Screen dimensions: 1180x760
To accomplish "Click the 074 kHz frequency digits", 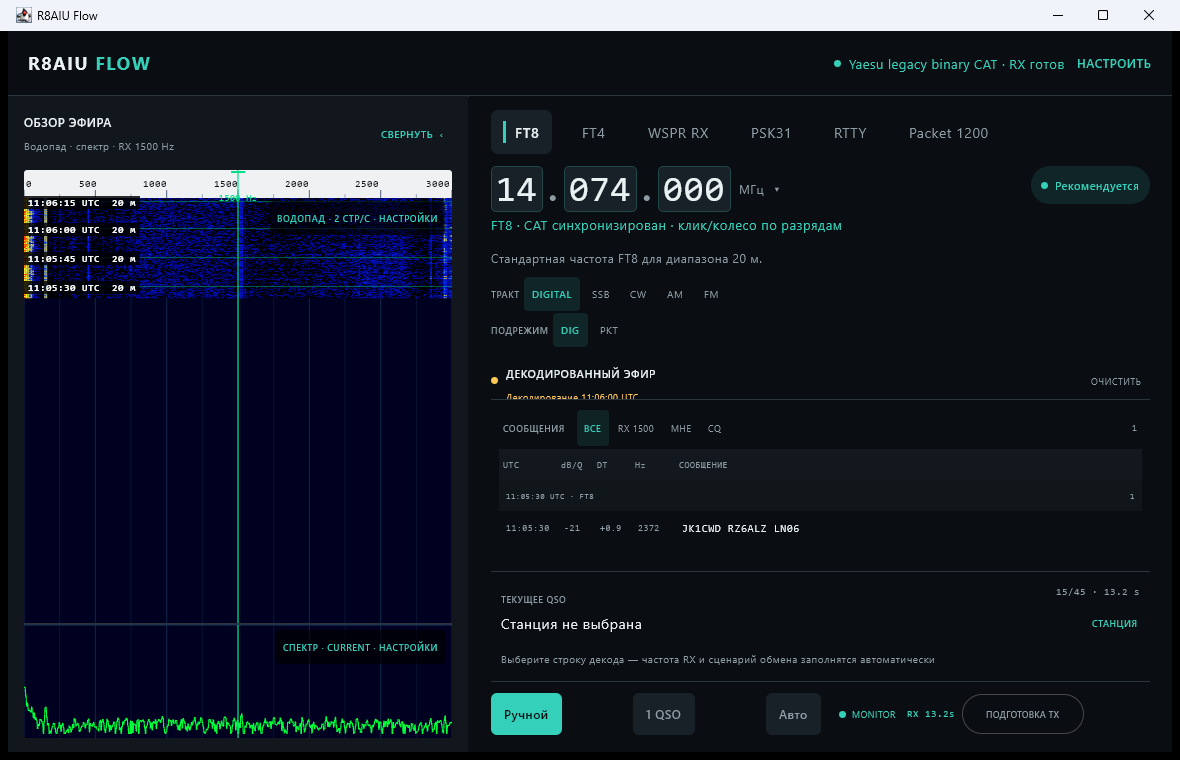I will (x=600, y=189).
